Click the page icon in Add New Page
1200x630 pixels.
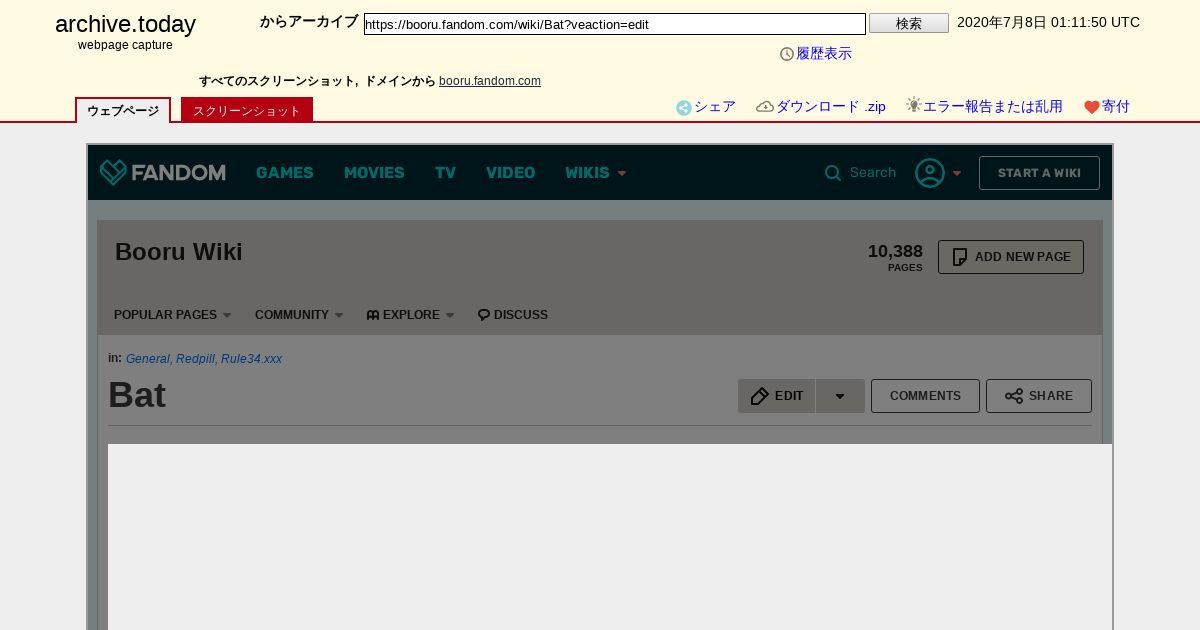click(960, 257)
